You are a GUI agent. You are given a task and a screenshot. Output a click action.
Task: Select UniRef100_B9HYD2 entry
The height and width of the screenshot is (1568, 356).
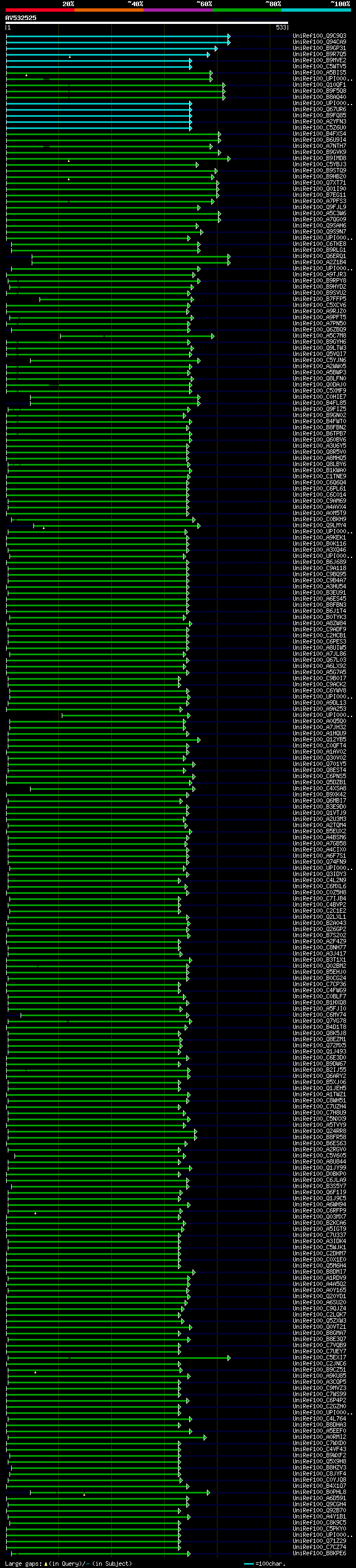click(x=319, y=286)
